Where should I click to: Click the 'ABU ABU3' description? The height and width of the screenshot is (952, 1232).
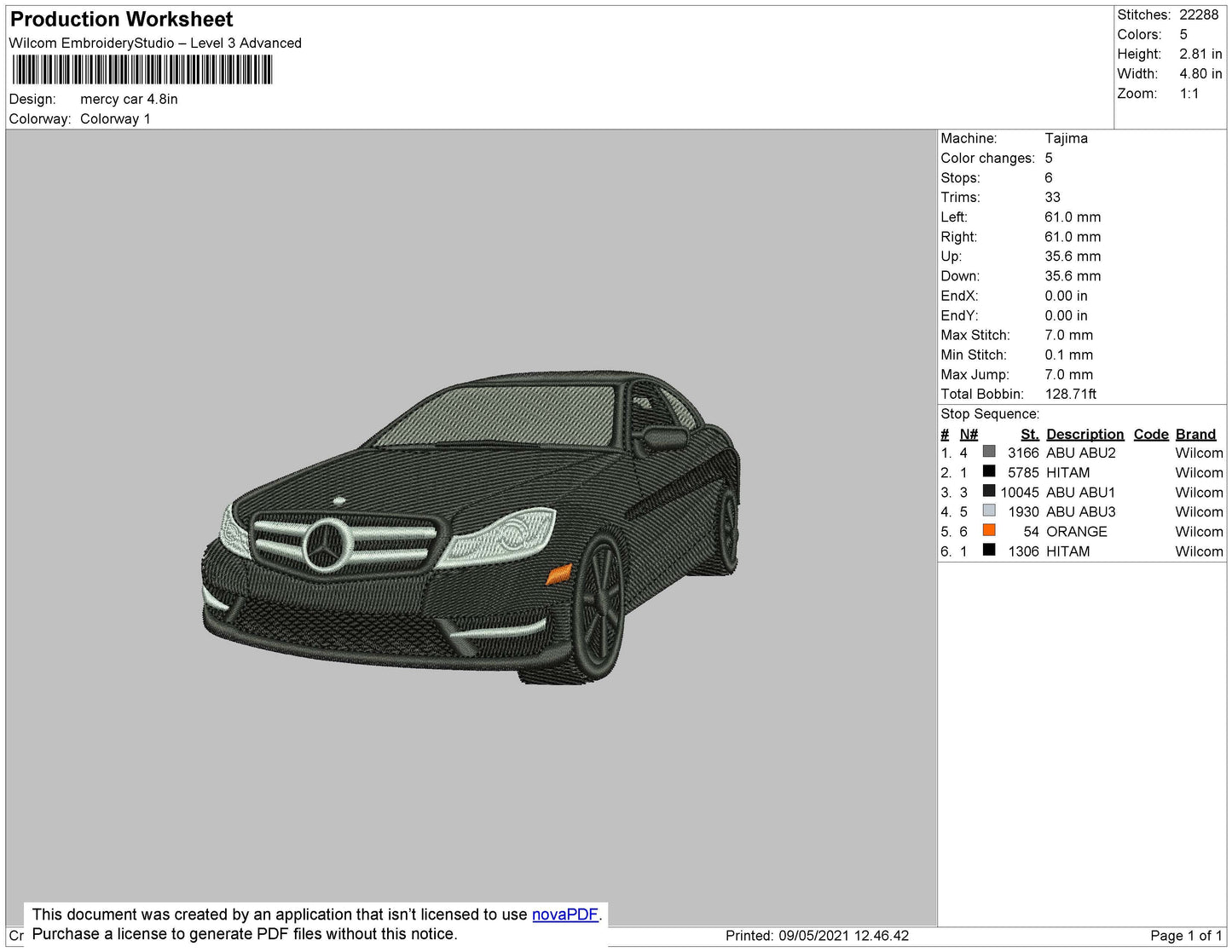[1080, 511]
